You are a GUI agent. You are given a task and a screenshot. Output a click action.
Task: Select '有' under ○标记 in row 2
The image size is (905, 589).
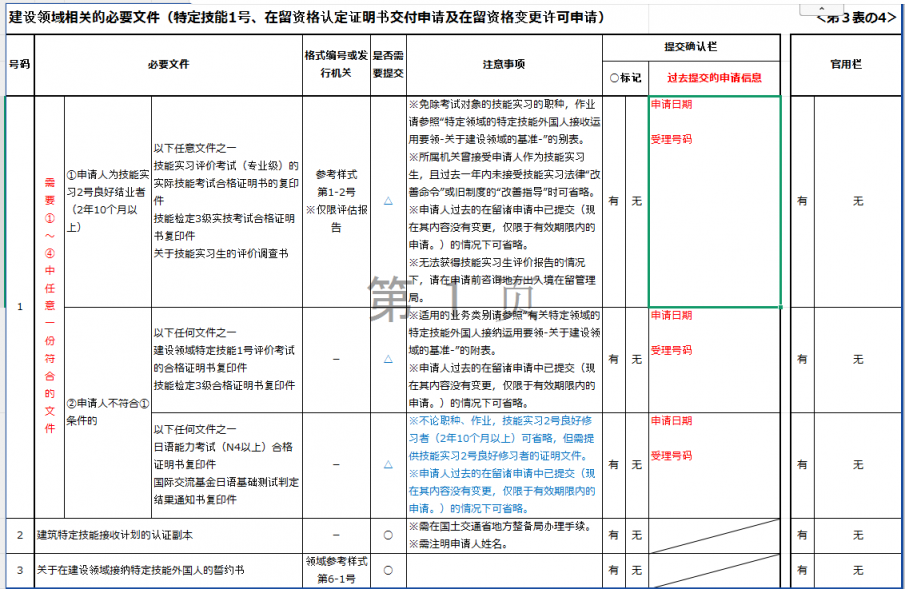click(x=614, y=535)
